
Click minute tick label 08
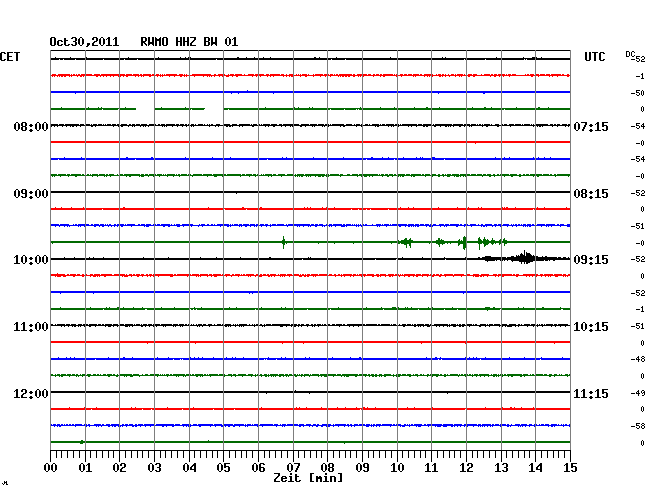(327, 467)
